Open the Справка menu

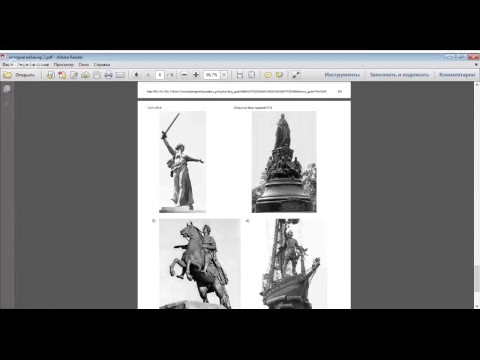[102, 65]
